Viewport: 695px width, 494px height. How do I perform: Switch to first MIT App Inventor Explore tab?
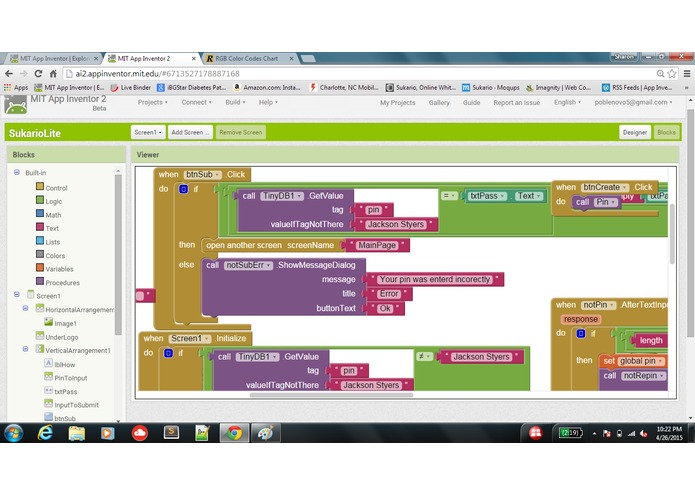(54, 58)
